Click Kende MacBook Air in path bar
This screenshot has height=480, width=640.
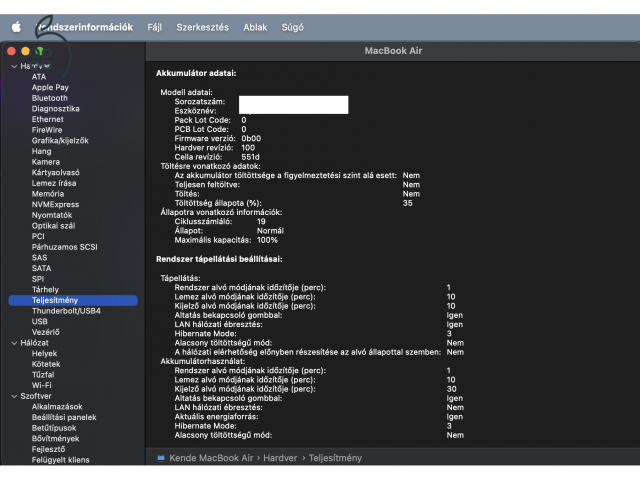(x=211, y=458)
